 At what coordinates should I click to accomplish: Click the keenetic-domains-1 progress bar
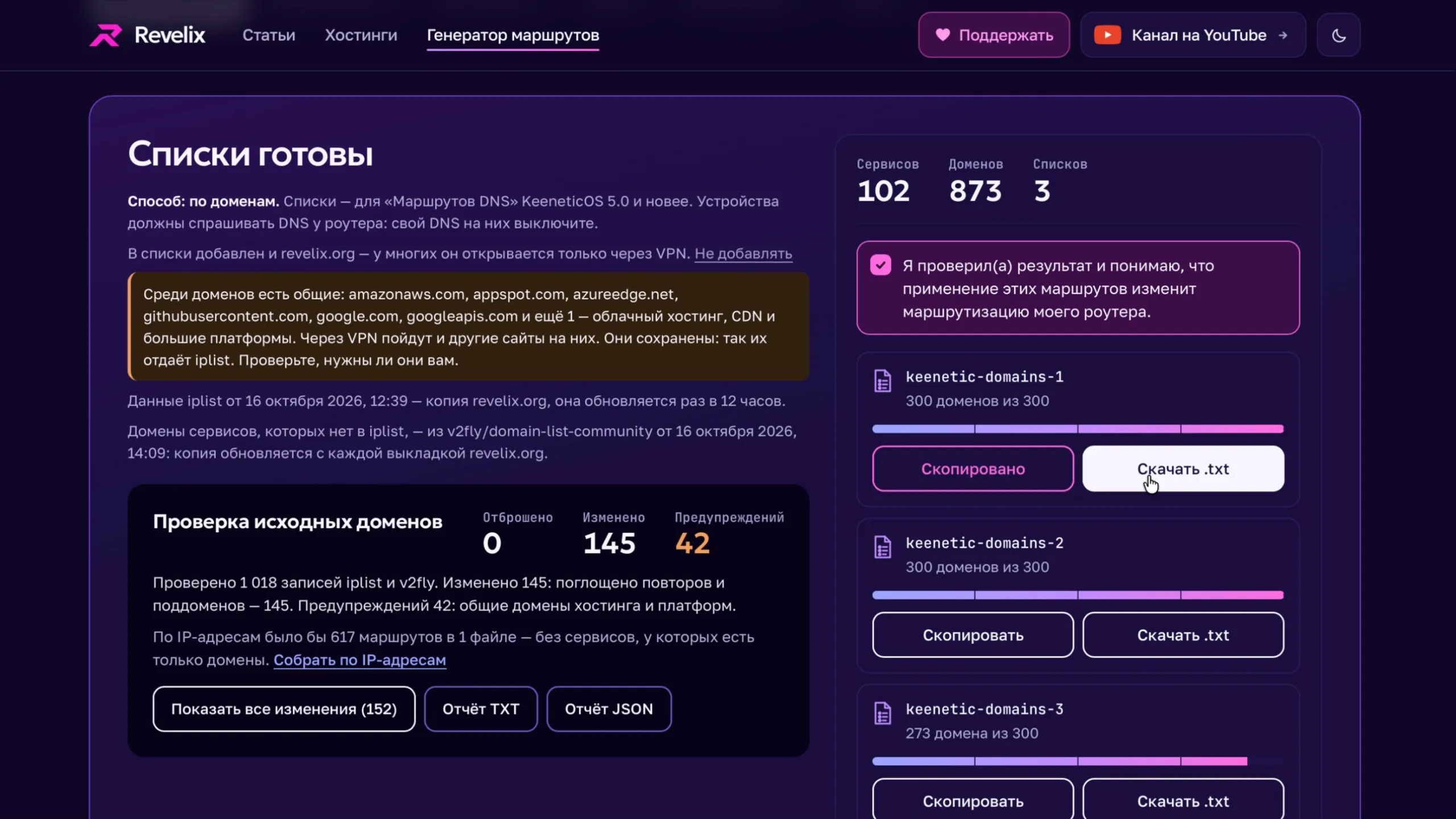pos(1078,429)
